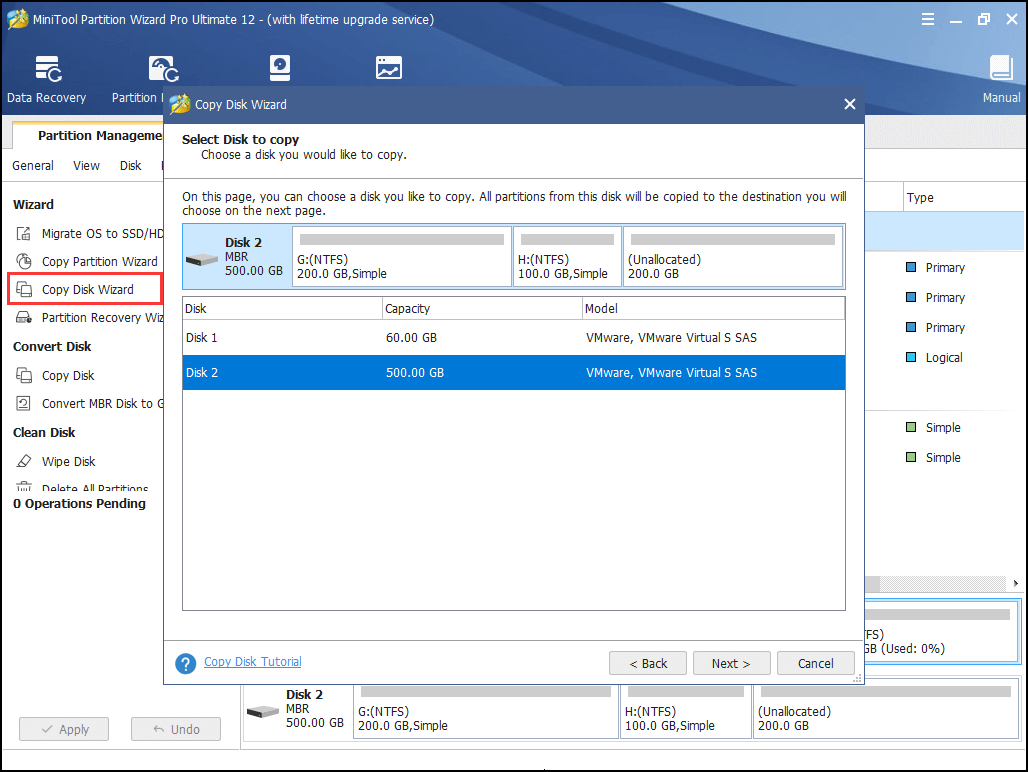
Task: Open Copy Partition Wizard in sidebar
Action: pos(99,261)
